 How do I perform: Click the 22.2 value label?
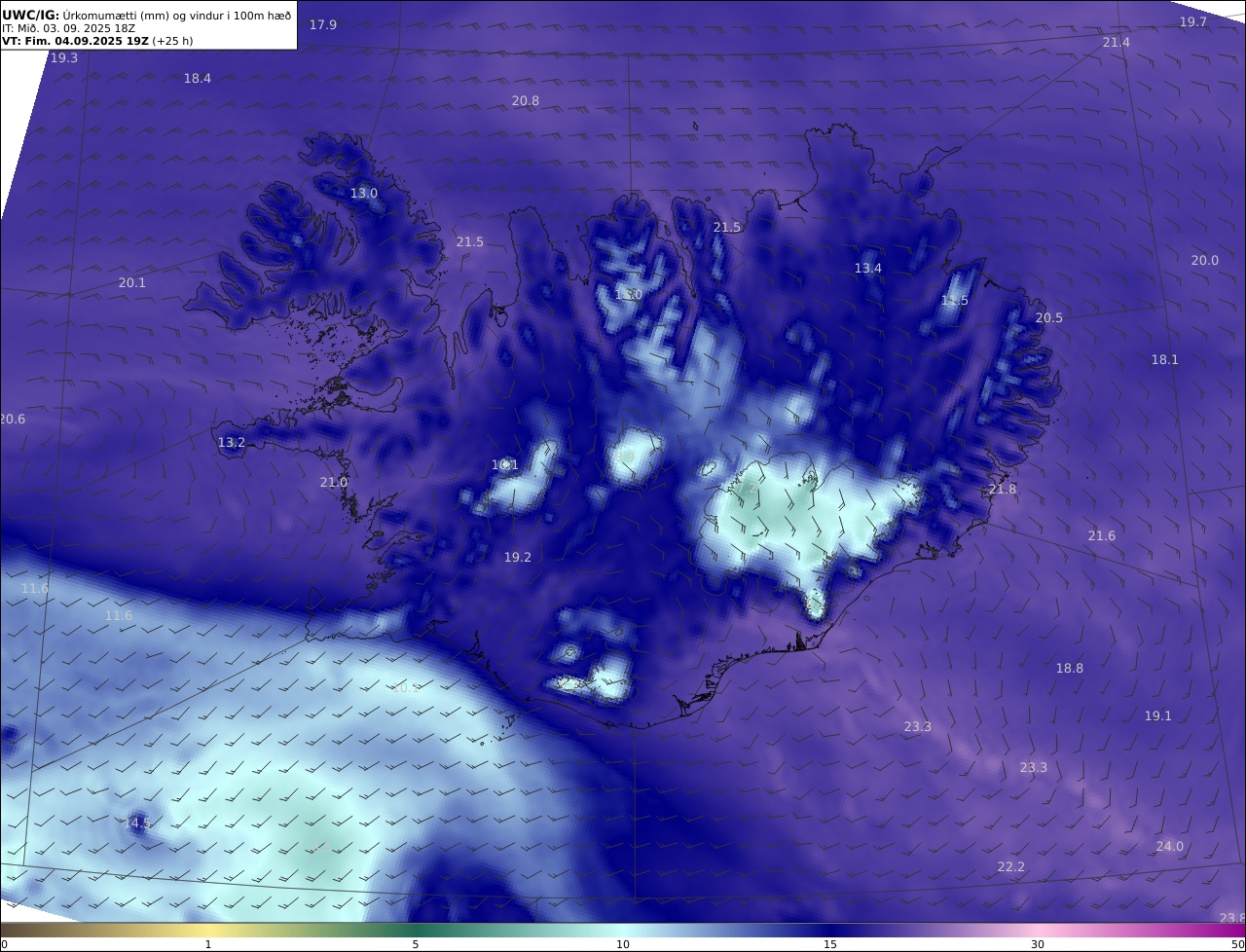click(x=1011, y=866)
